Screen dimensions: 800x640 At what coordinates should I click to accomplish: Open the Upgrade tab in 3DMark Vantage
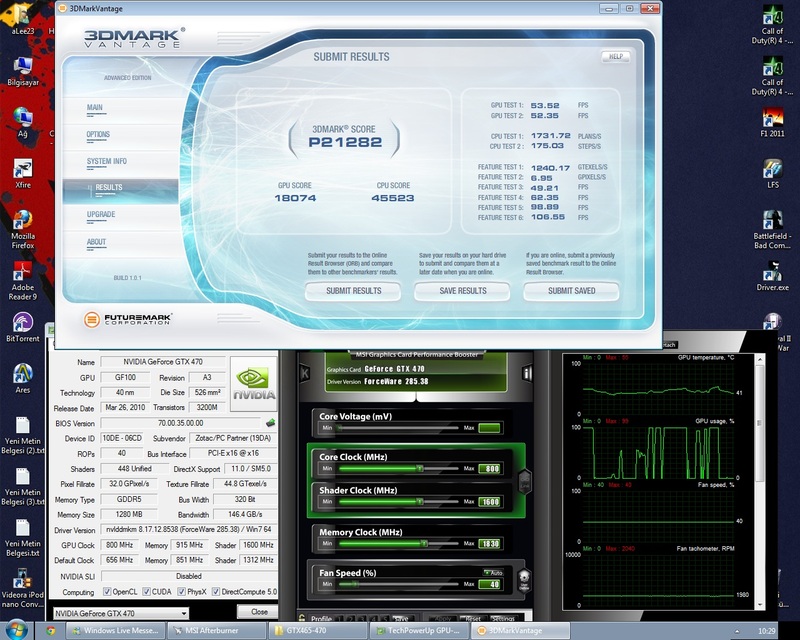101,214
